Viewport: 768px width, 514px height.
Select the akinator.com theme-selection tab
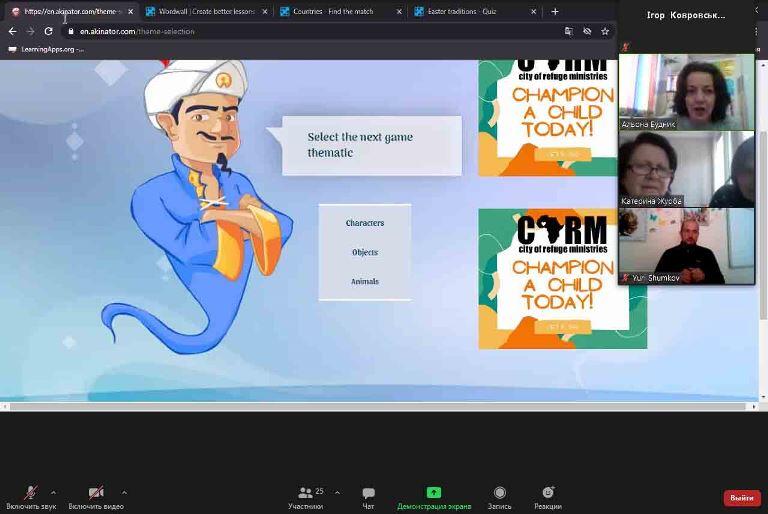(72, 11)
